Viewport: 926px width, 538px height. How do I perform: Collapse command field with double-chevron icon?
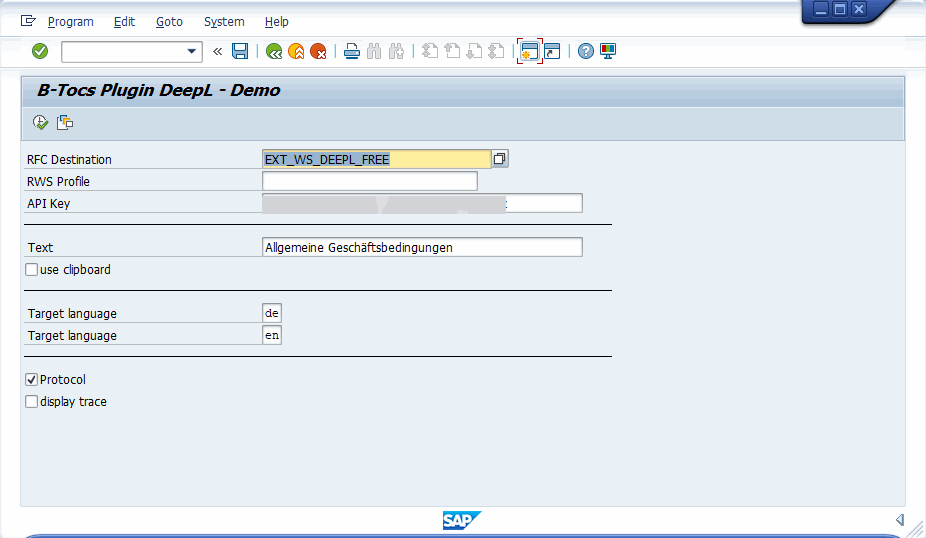[217, 51]
